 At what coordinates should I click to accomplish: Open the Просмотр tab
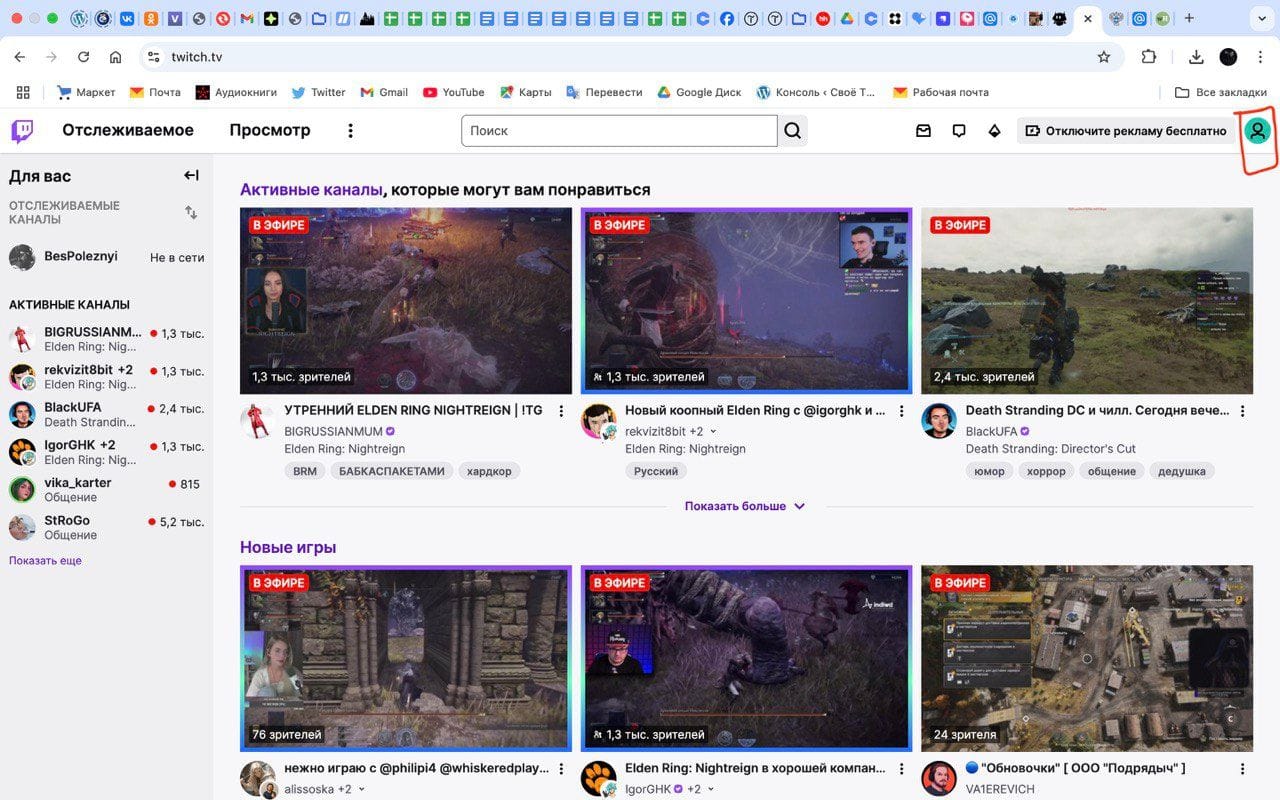click(x=269, y=131)
